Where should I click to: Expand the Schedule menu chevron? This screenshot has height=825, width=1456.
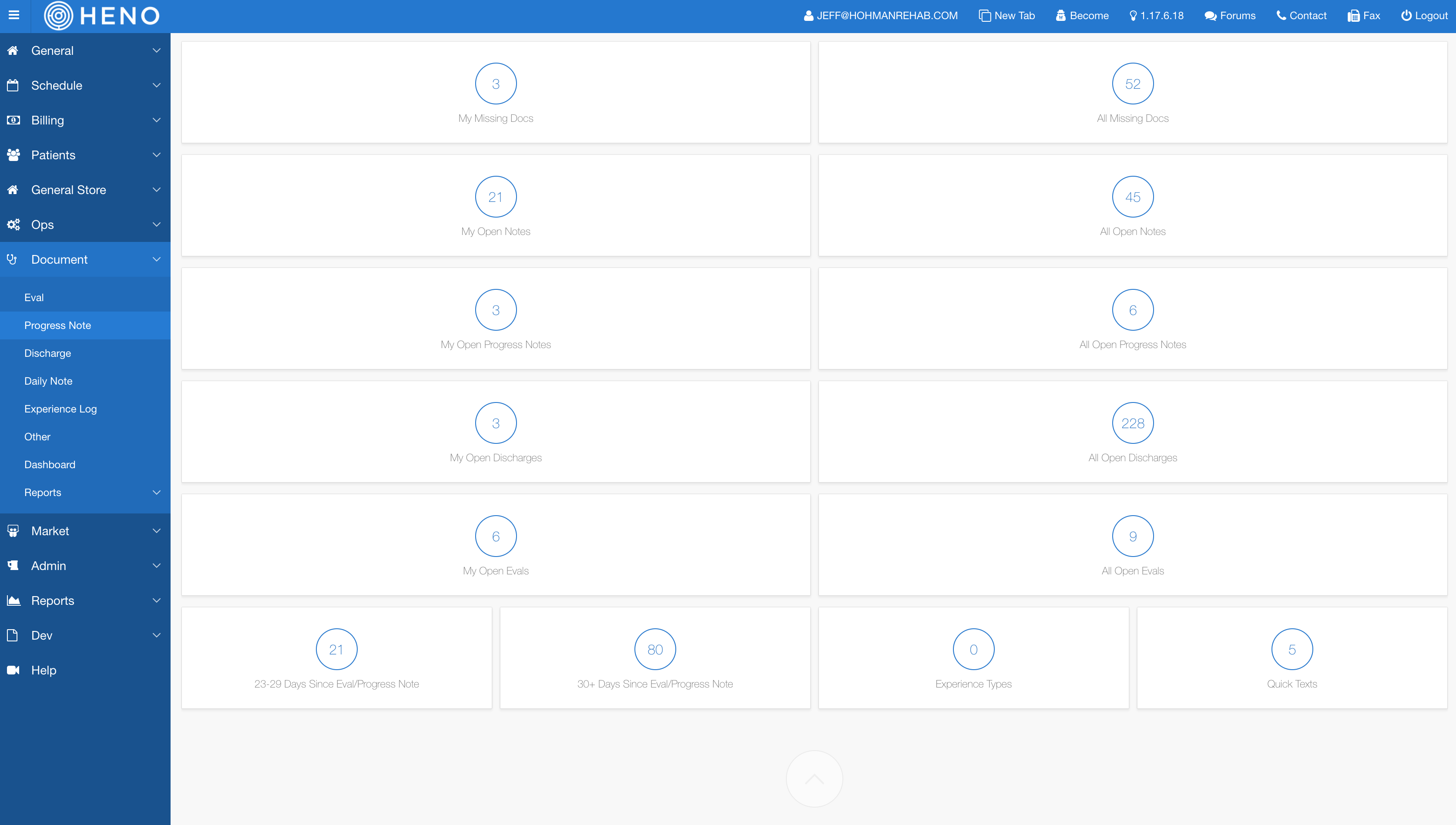[x=156, y=86]
